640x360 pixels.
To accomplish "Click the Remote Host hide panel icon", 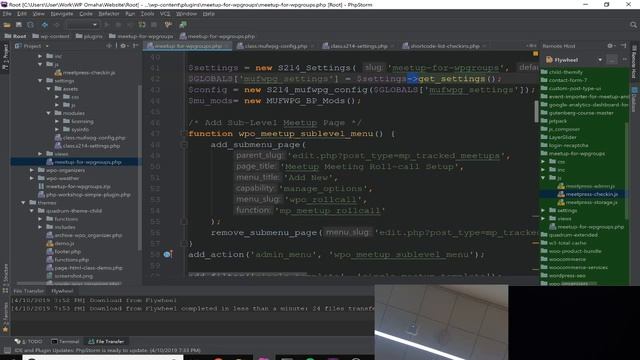I will point(623,46).
